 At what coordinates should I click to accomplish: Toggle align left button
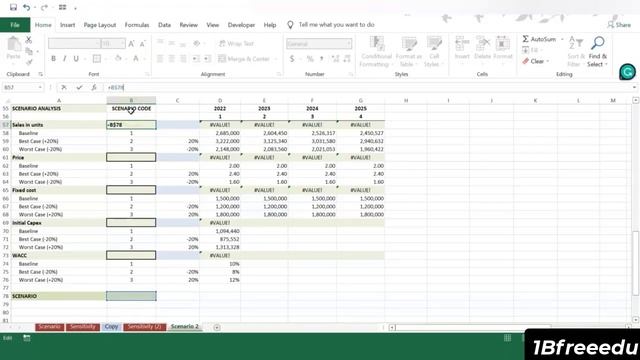pos(160,59)
